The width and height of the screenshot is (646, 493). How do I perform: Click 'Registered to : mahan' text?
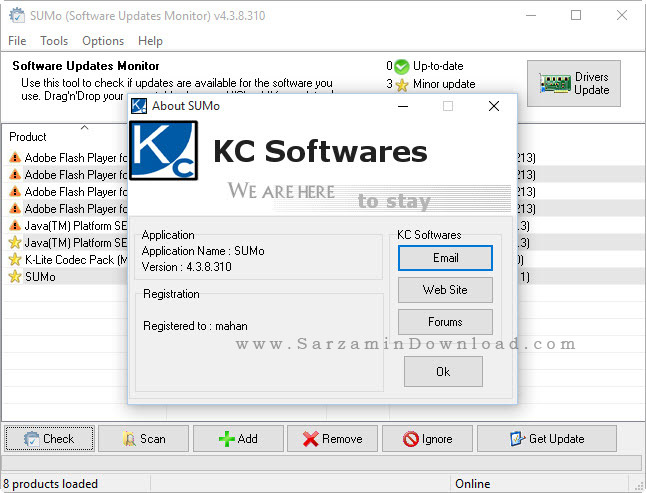point(195,326)
